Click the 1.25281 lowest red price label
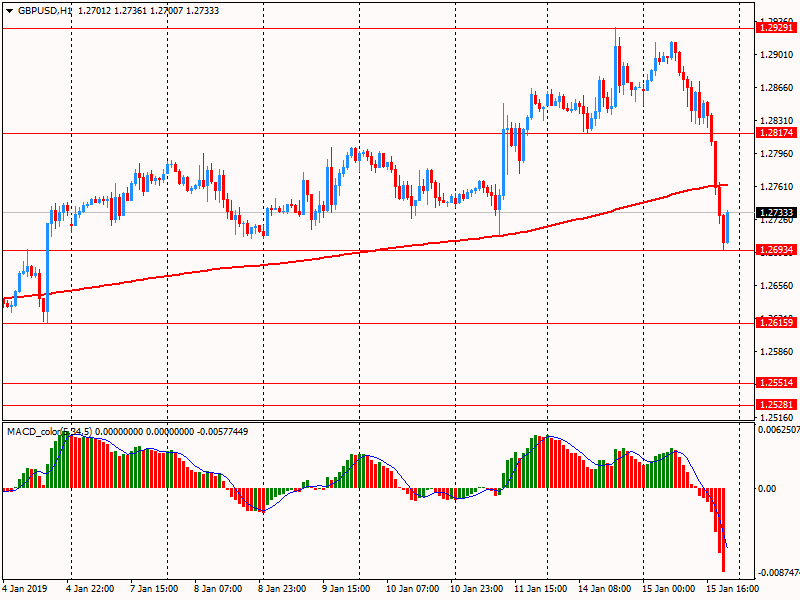This screenshot has height=600, width=800. pos(775,405)
